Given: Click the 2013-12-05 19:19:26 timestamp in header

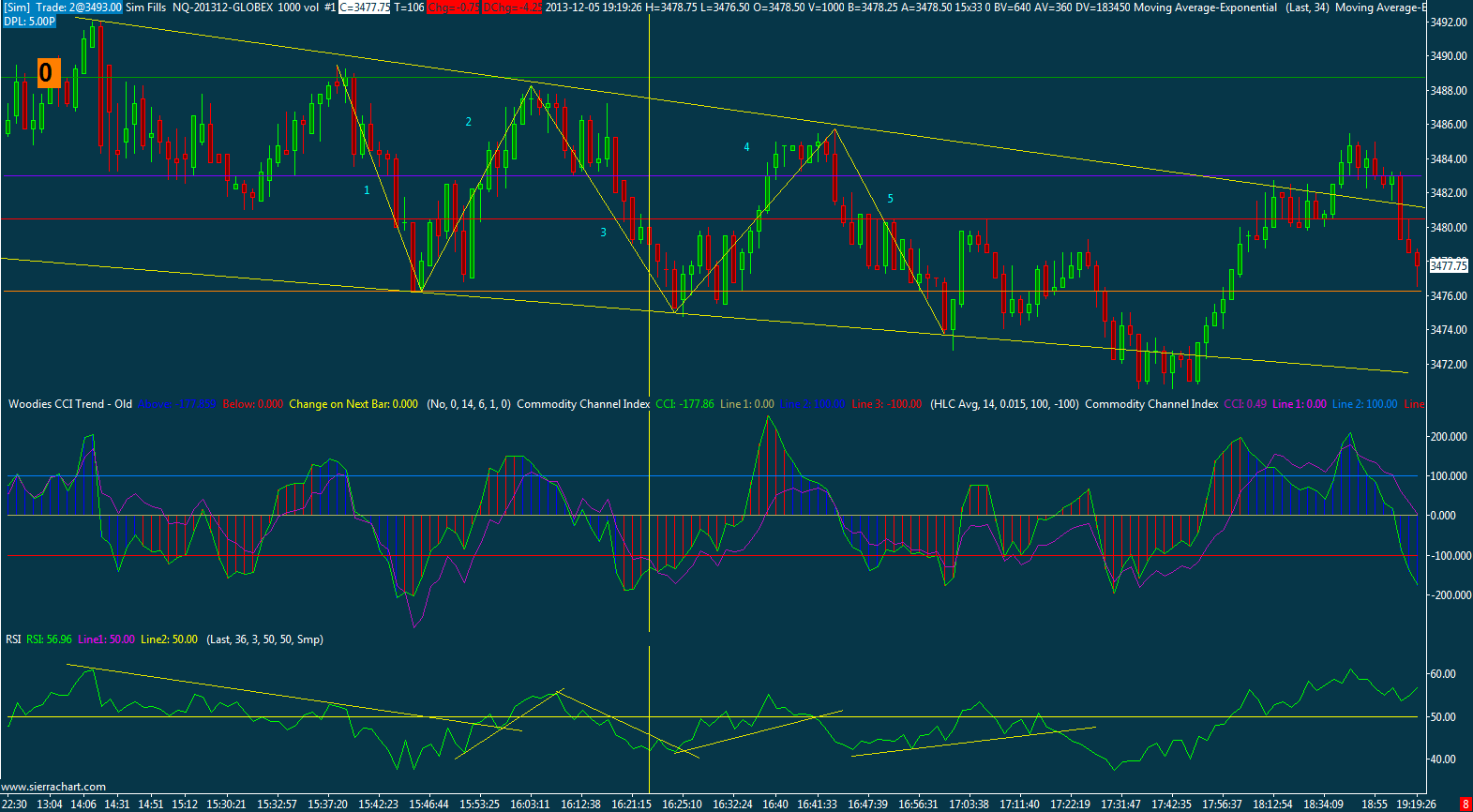Looking at the screenshot, I should (594, 8).
